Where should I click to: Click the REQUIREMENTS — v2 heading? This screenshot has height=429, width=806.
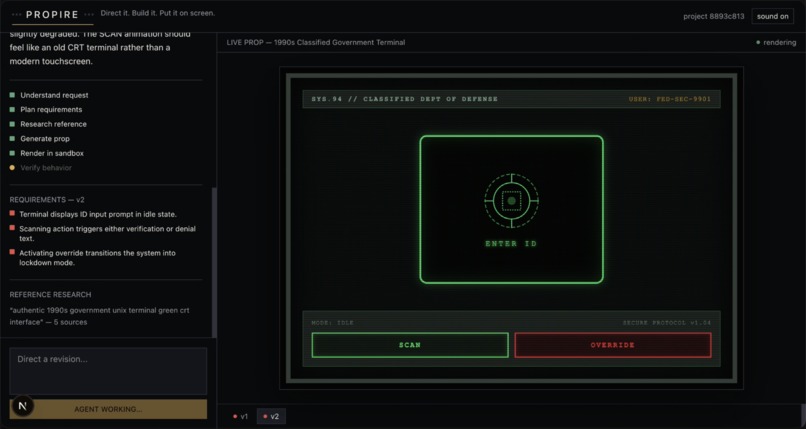pyautogui.click(x=47, y=199)
